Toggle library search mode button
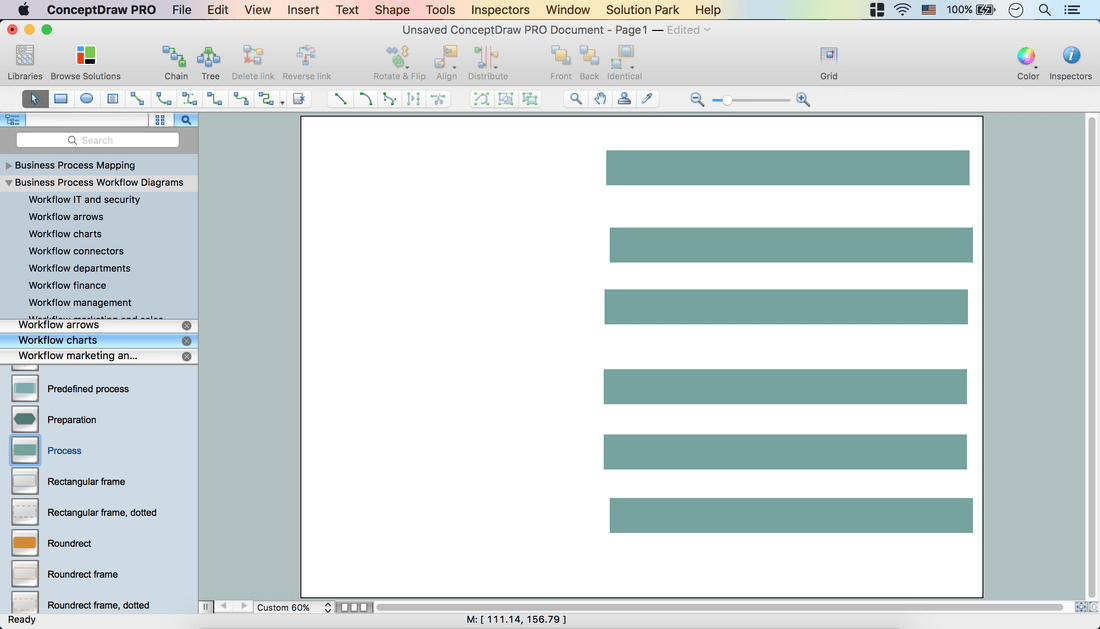 186,120
